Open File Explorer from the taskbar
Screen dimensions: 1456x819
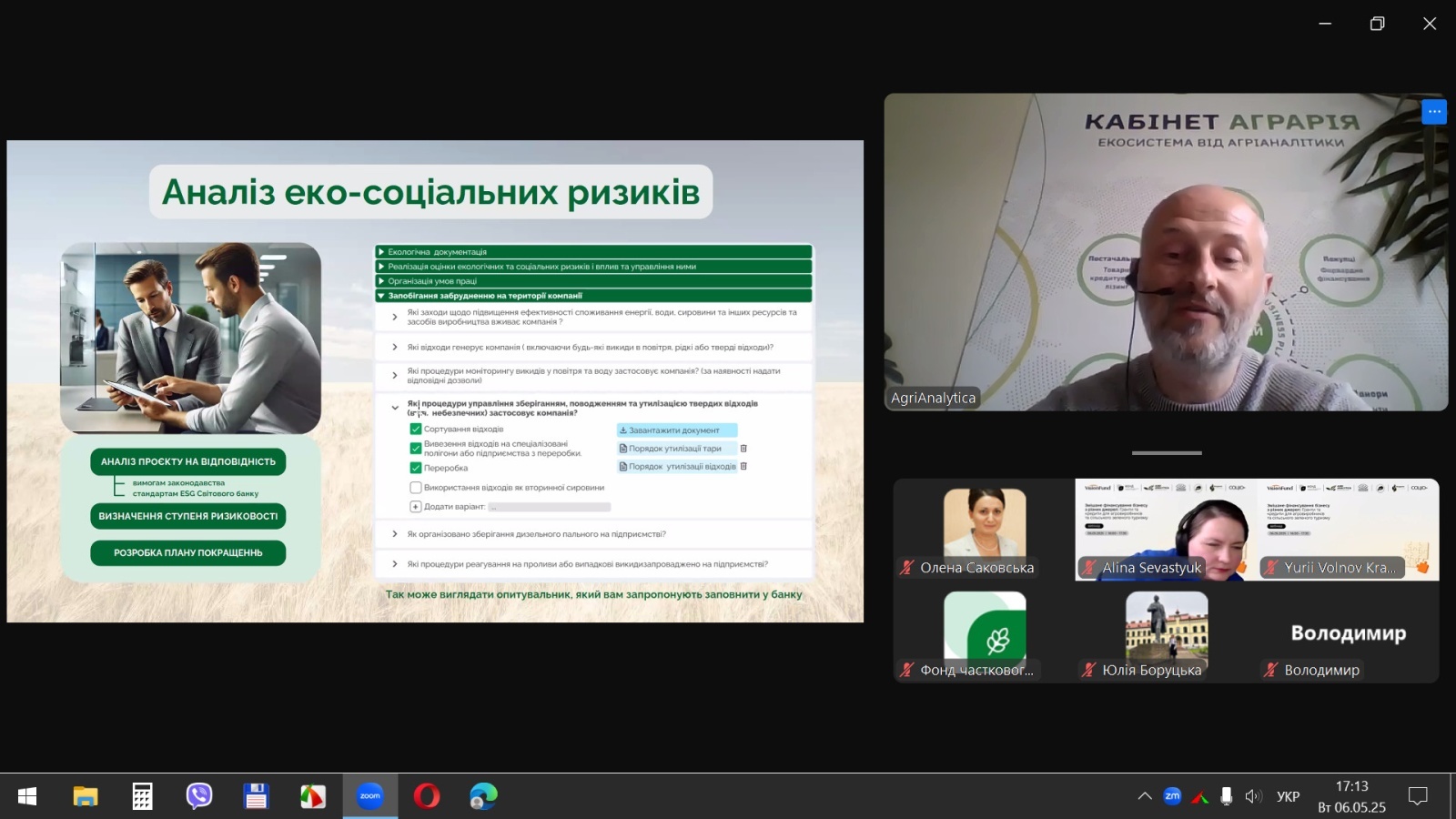point(86,796)
